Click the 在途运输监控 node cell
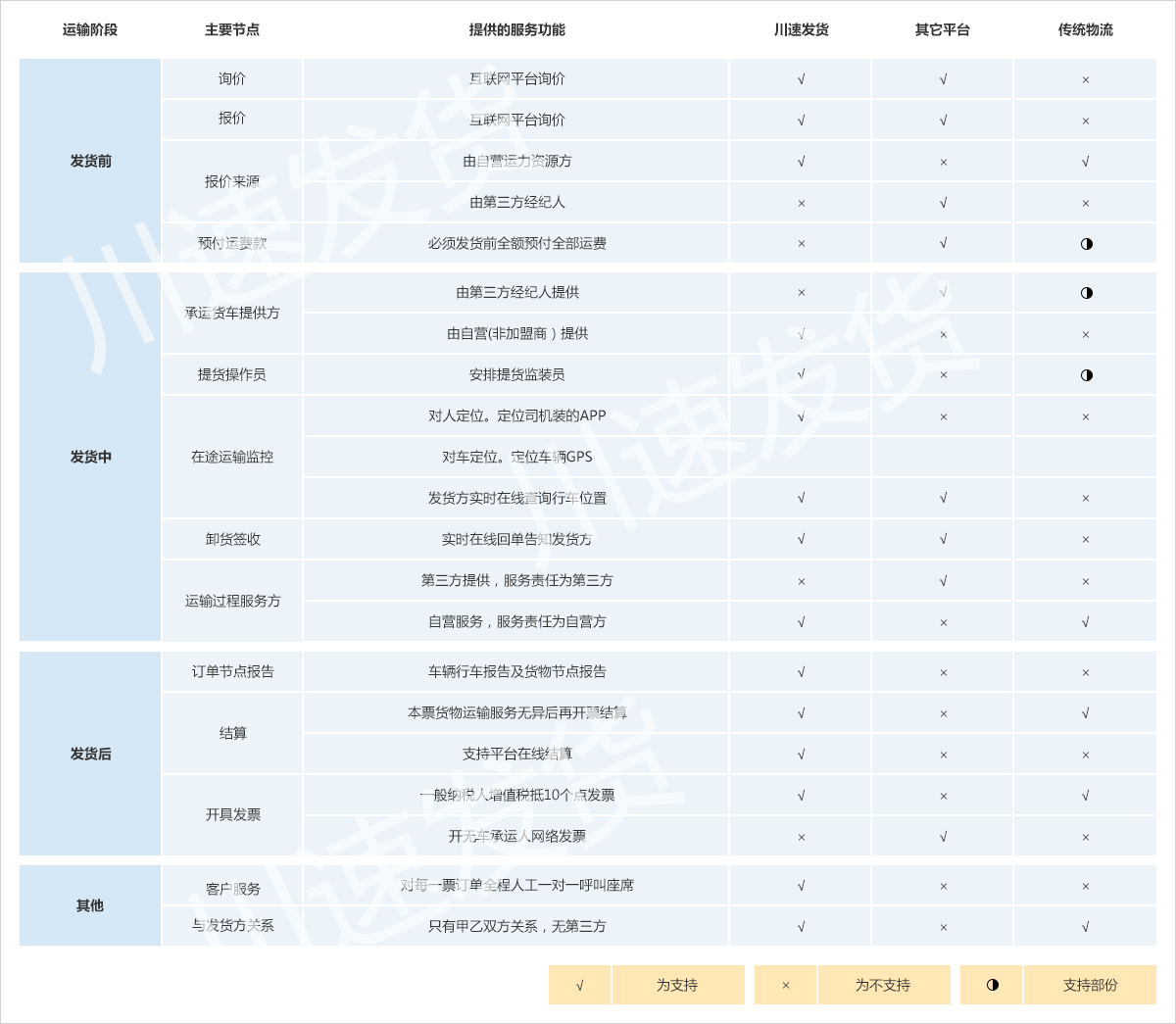This screenshot has width=1176, height=1024. [x=232, y=457]
